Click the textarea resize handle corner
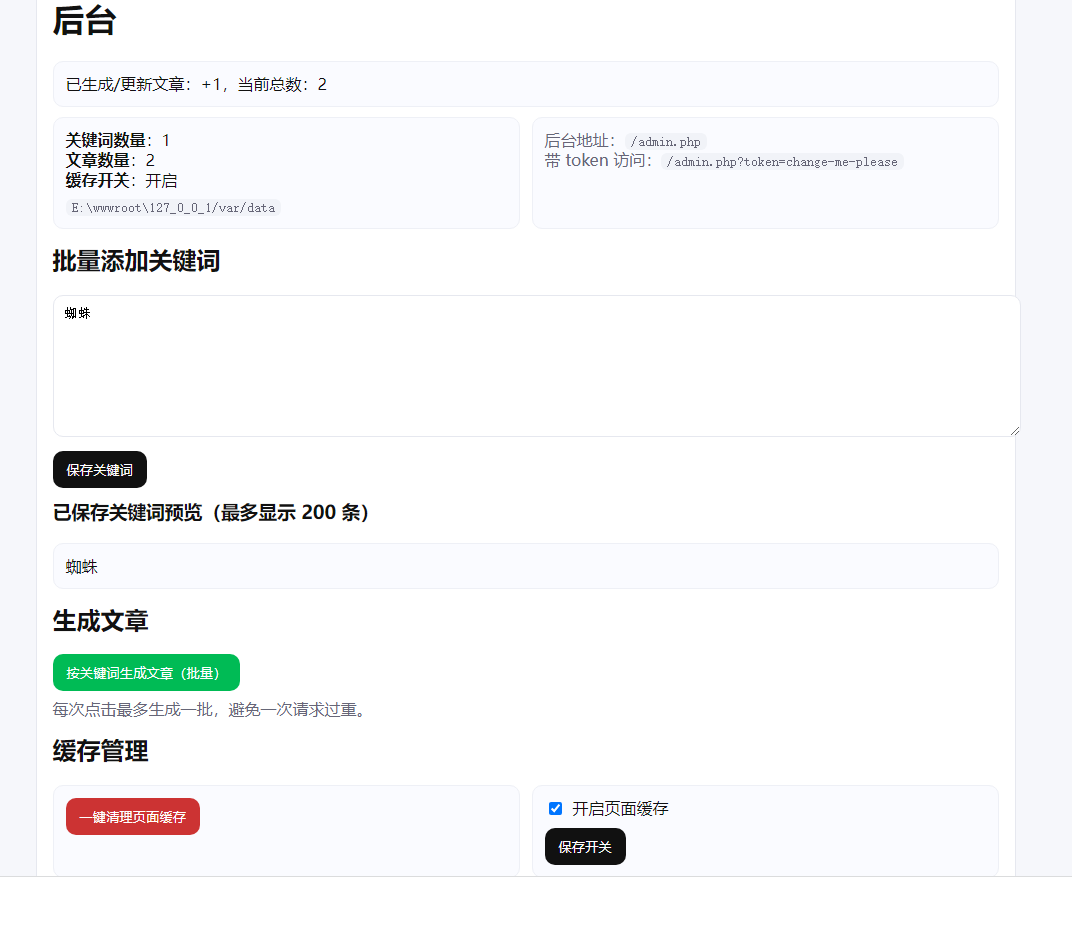 click(x=1014, y=430)
